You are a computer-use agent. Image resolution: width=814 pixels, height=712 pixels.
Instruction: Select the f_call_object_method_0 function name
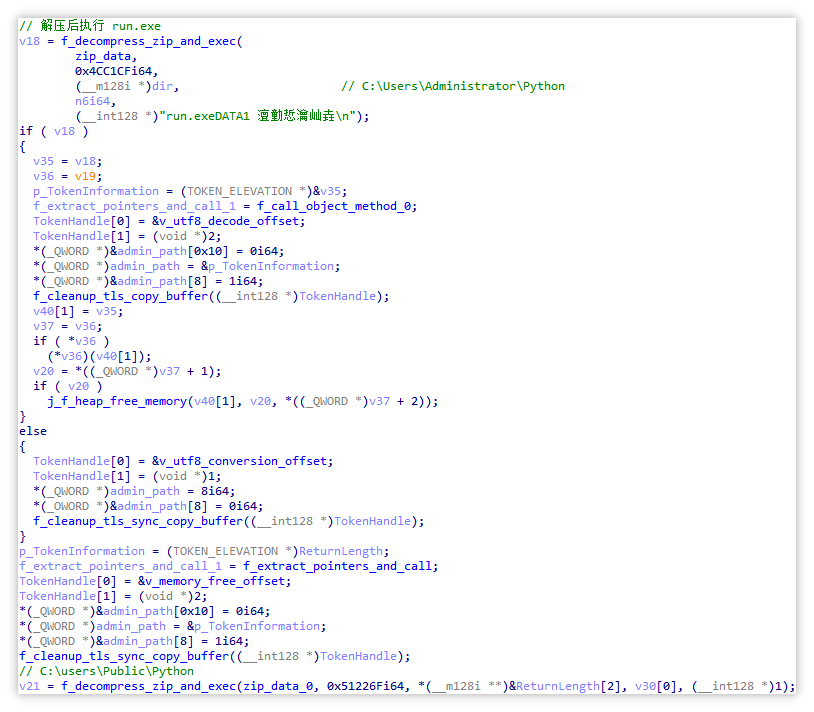(333, 207)
